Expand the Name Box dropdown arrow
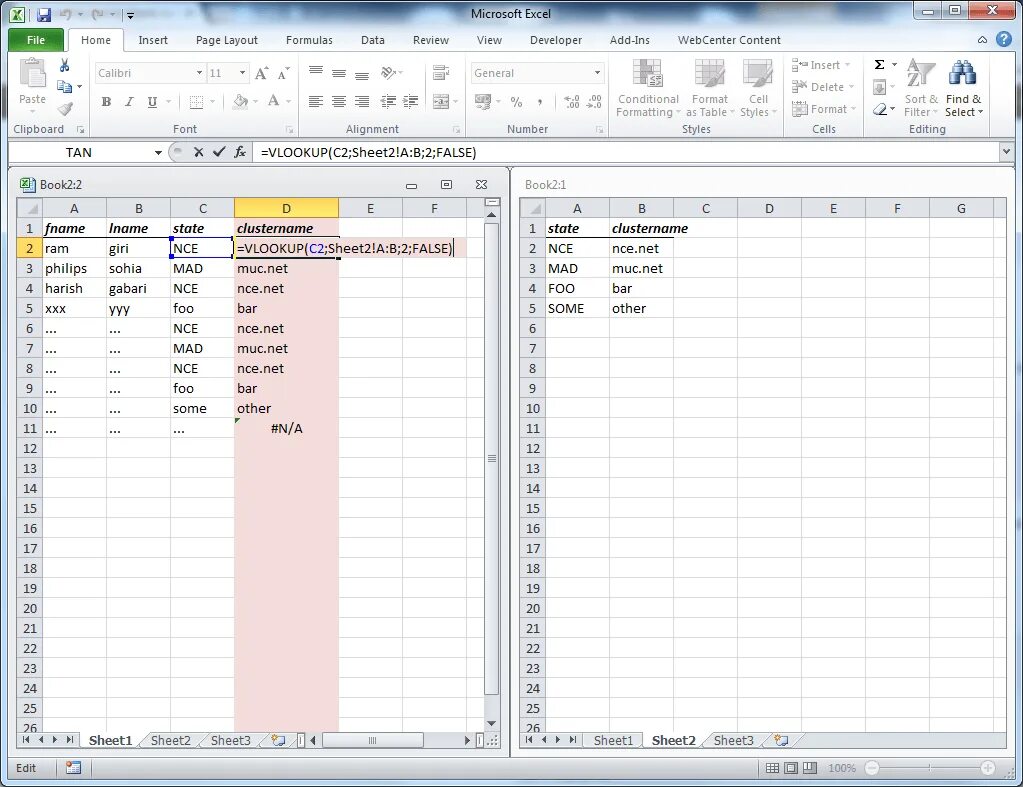 point(158,153)
